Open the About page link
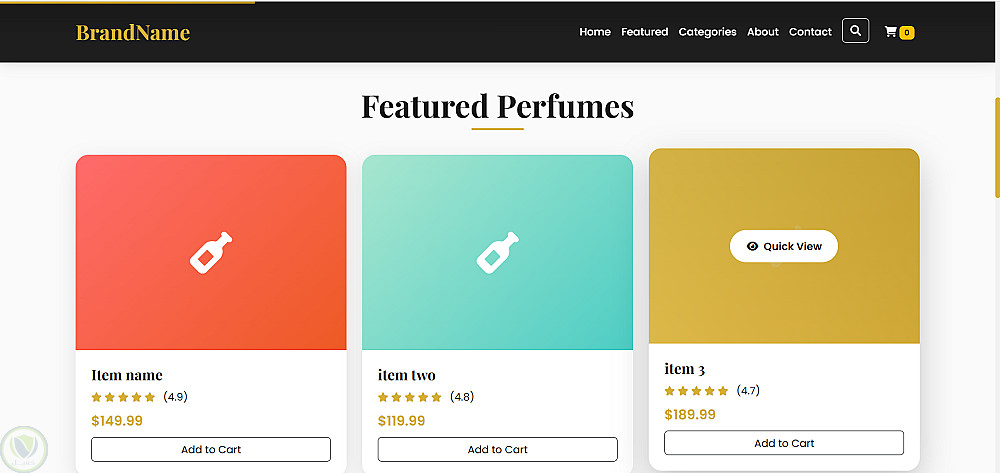 762,32
